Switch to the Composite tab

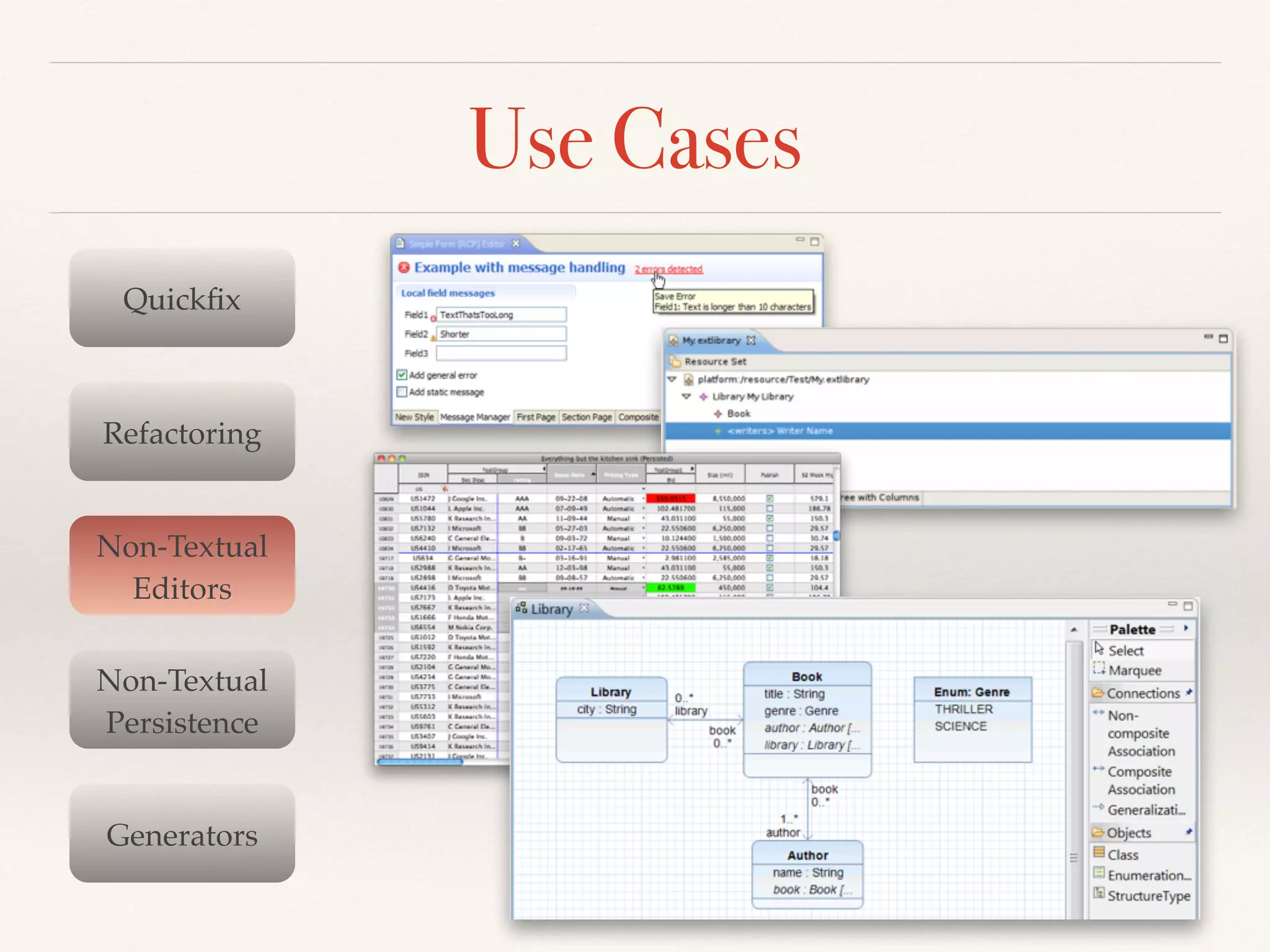pyautogui.click(x=639, y=417)
